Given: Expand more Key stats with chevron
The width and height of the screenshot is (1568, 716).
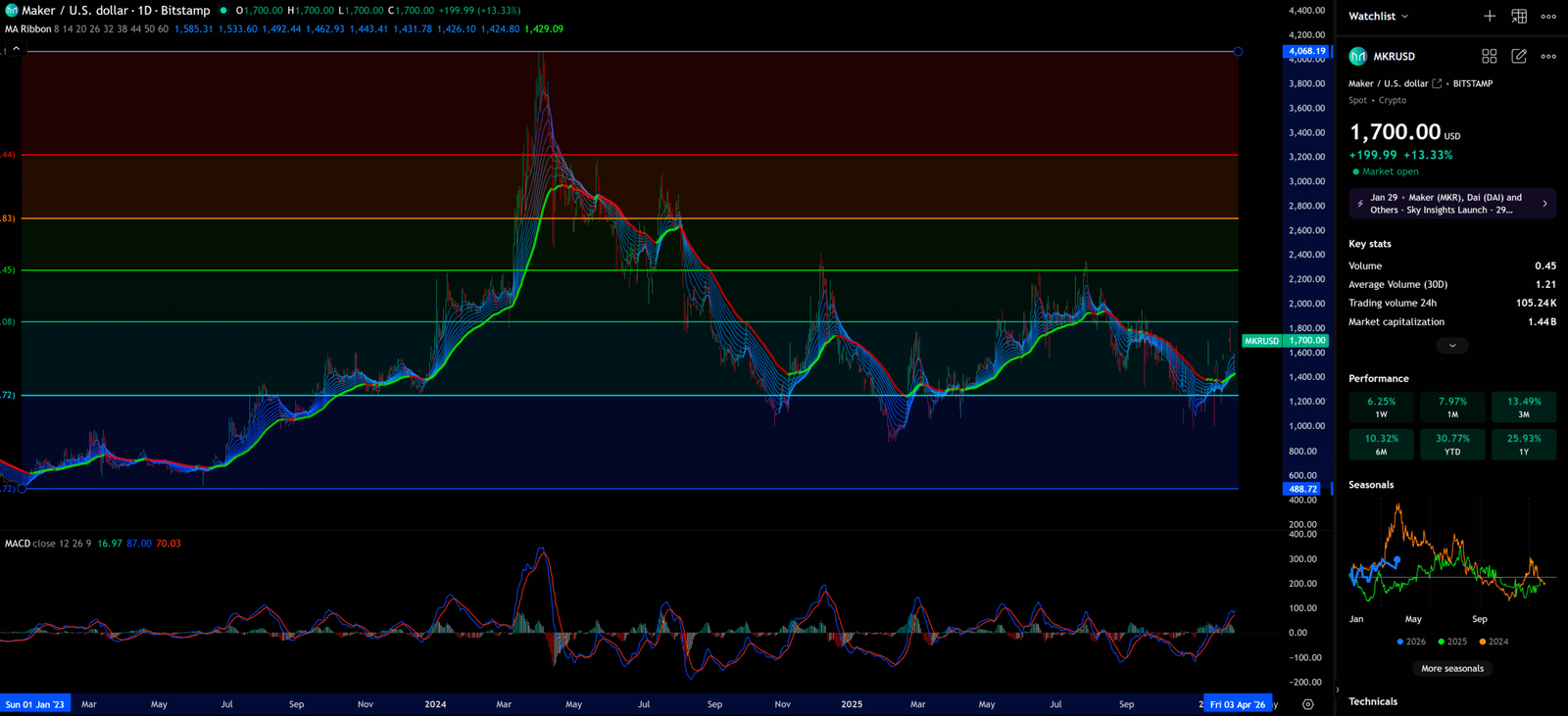Looking at the screenshot, I should coord(1451,345).
